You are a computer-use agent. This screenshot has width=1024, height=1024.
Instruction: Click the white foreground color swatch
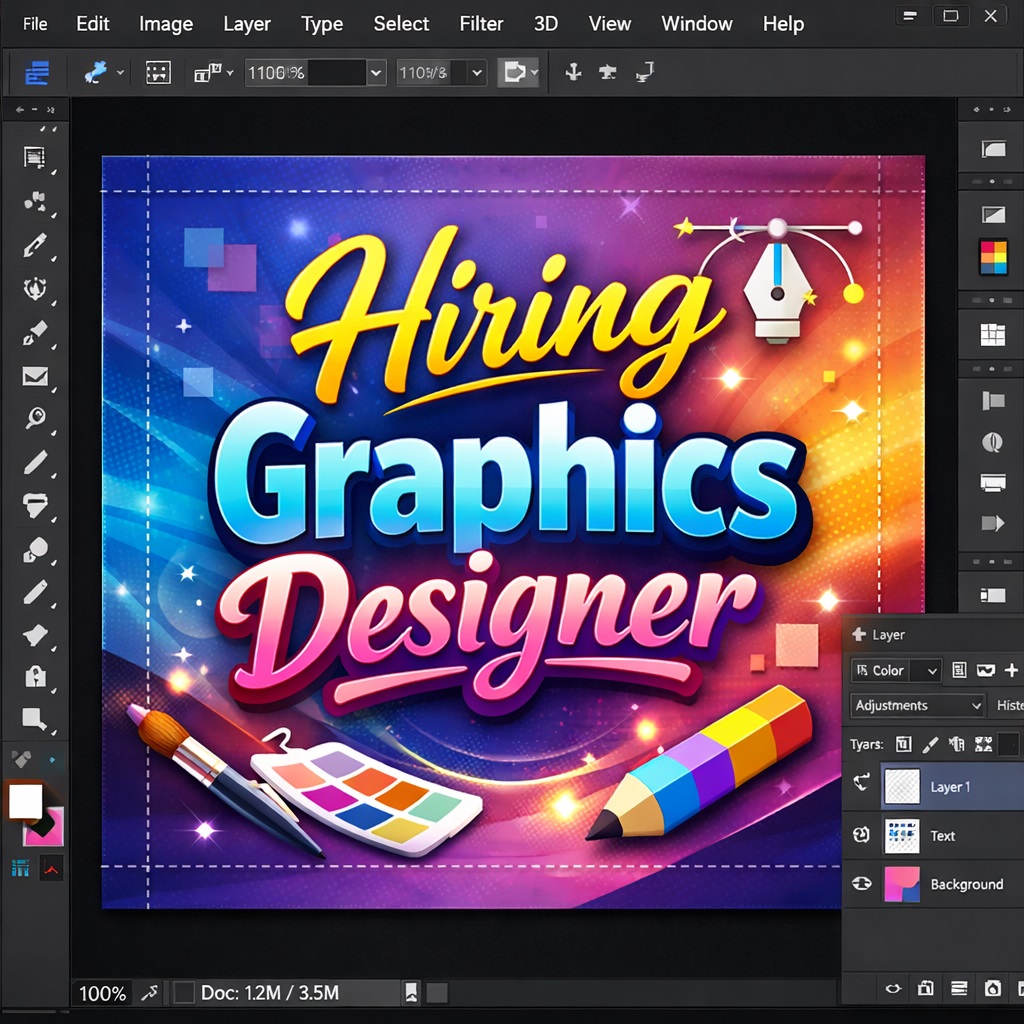tap(25, 800)
